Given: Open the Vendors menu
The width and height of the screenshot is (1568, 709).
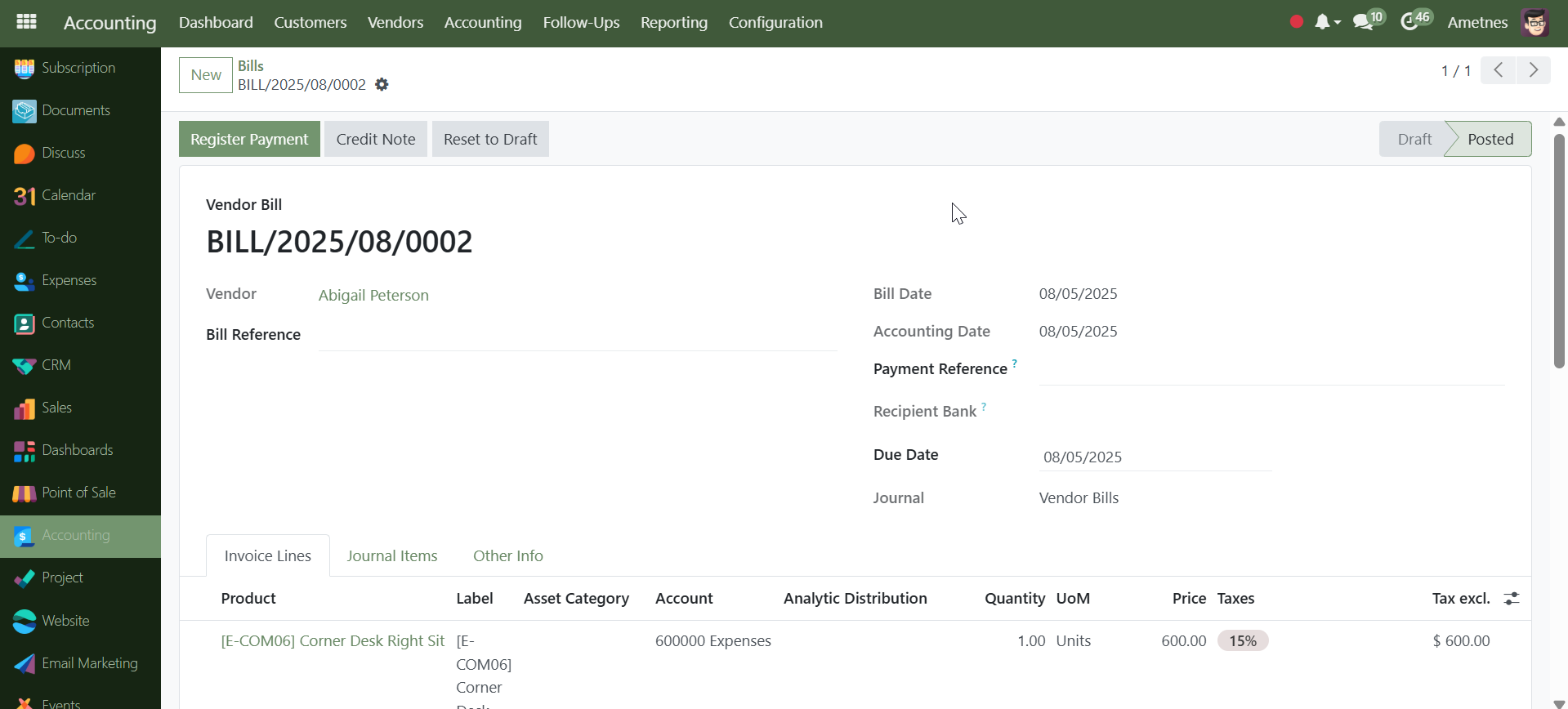Looking at the screenshot, I should [x=395, y=22].
